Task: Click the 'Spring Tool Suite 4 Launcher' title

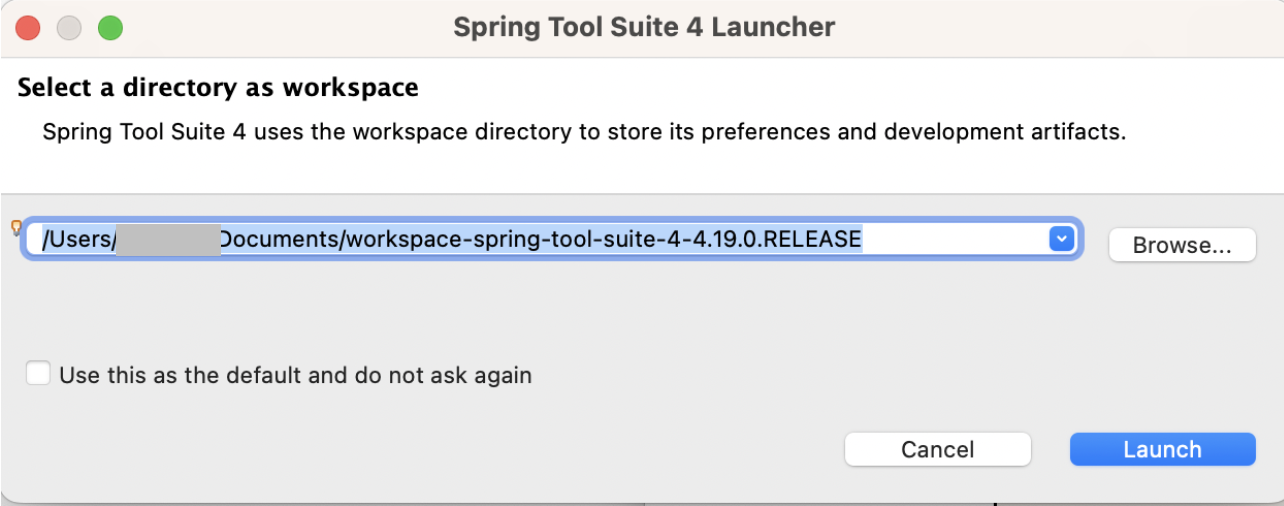Action: click(x=644, y=27)
